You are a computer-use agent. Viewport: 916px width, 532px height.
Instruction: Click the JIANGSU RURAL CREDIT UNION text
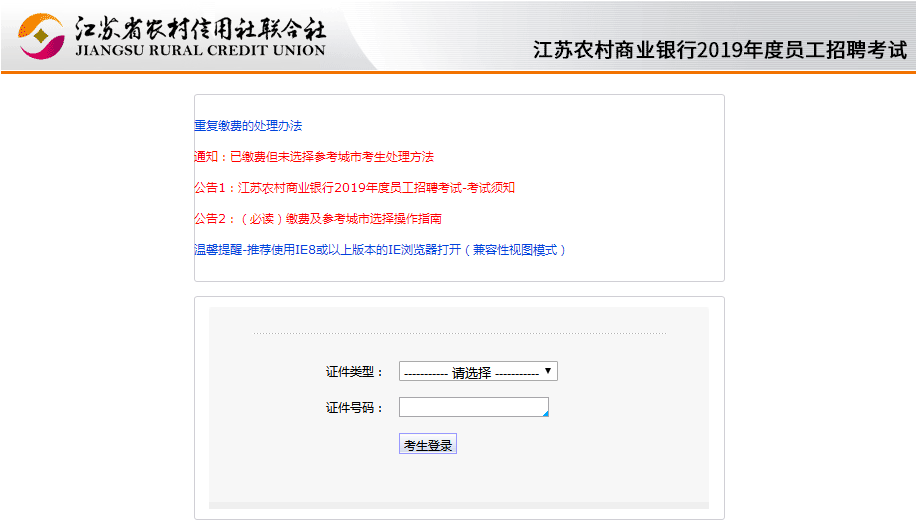(x=200, y=51)
